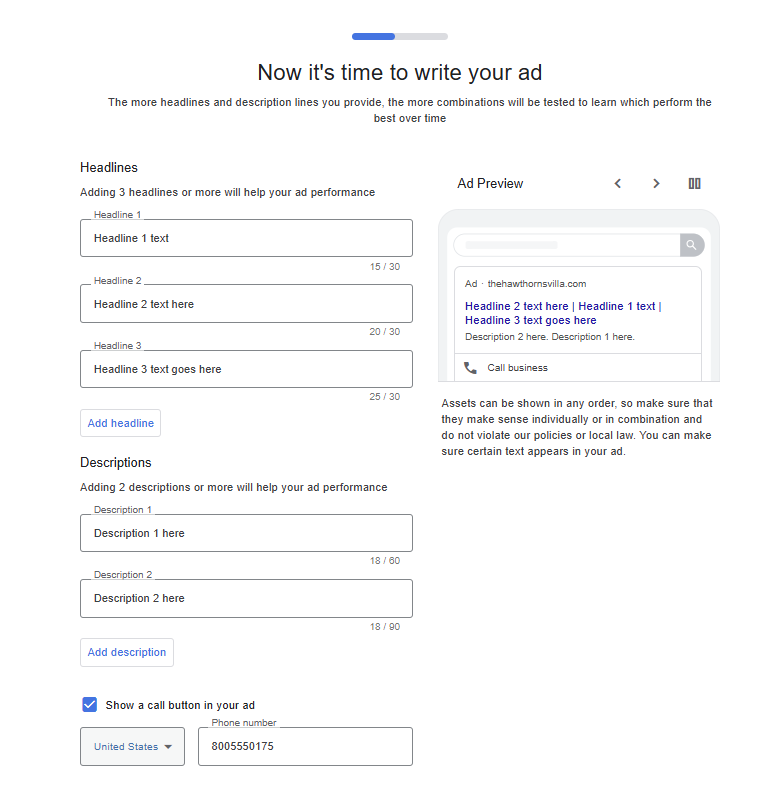Click the preview search bar placeholder
The height and width of the screenshot is (810, 770).
tap(511, 245)
